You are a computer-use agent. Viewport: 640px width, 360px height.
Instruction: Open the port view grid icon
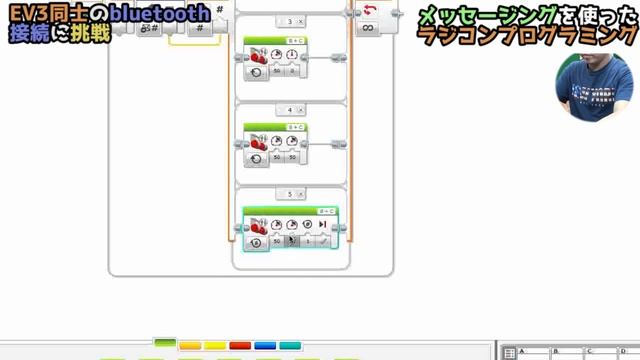pos(509,353)
